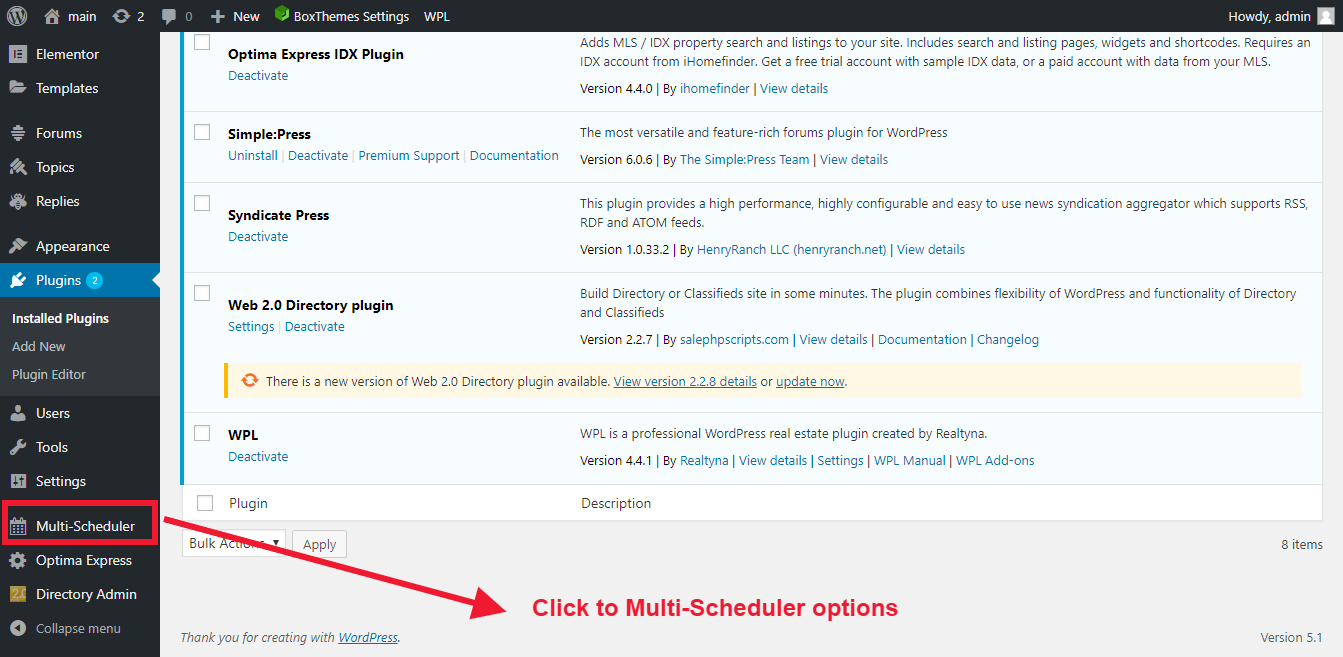Viewport: 1343px width, 657px height.
Task: Tick the Web 2.0 Directory plugin checkbox
Action: click(x=202, y=293)
